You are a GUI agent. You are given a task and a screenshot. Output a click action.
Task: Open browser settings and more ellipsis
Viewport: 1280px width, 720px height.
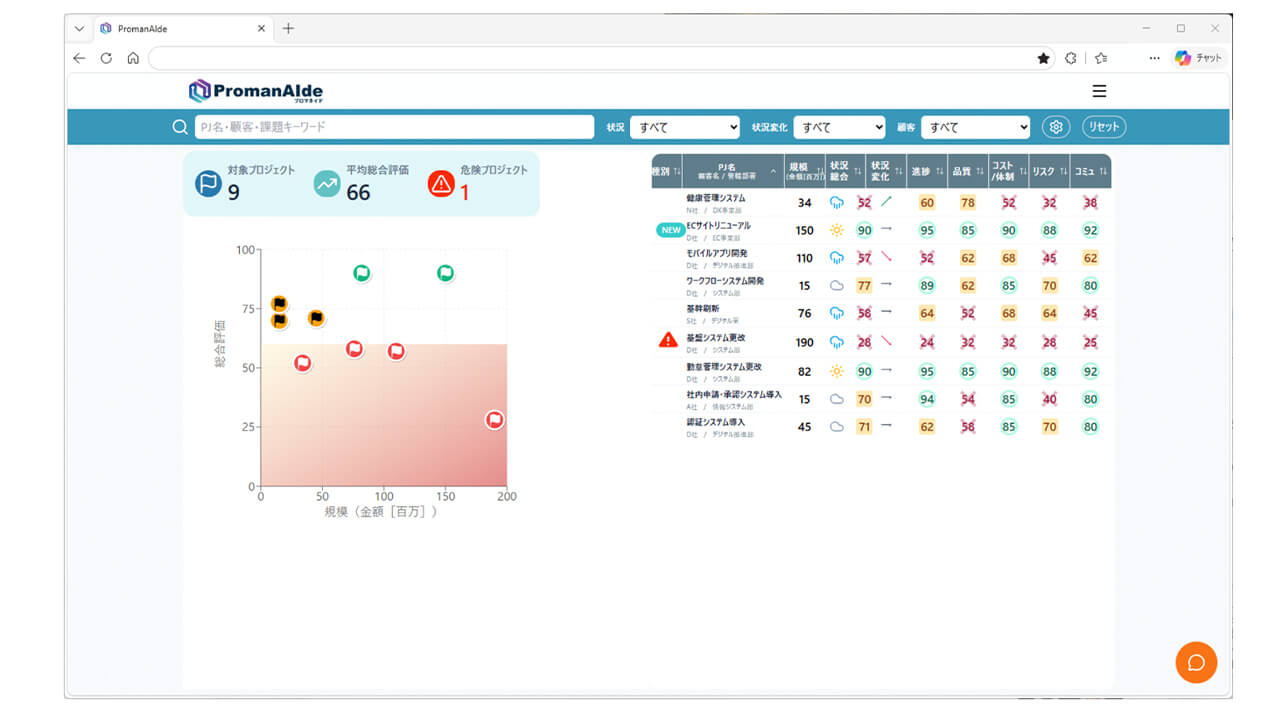point(1154,58)
